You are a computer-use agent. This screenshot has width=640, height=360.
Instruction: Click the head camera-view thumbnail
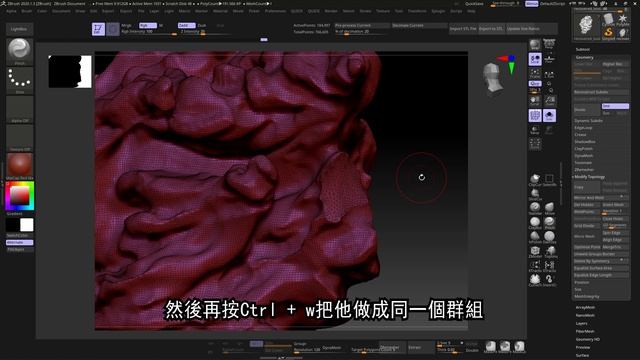(493, 78)
